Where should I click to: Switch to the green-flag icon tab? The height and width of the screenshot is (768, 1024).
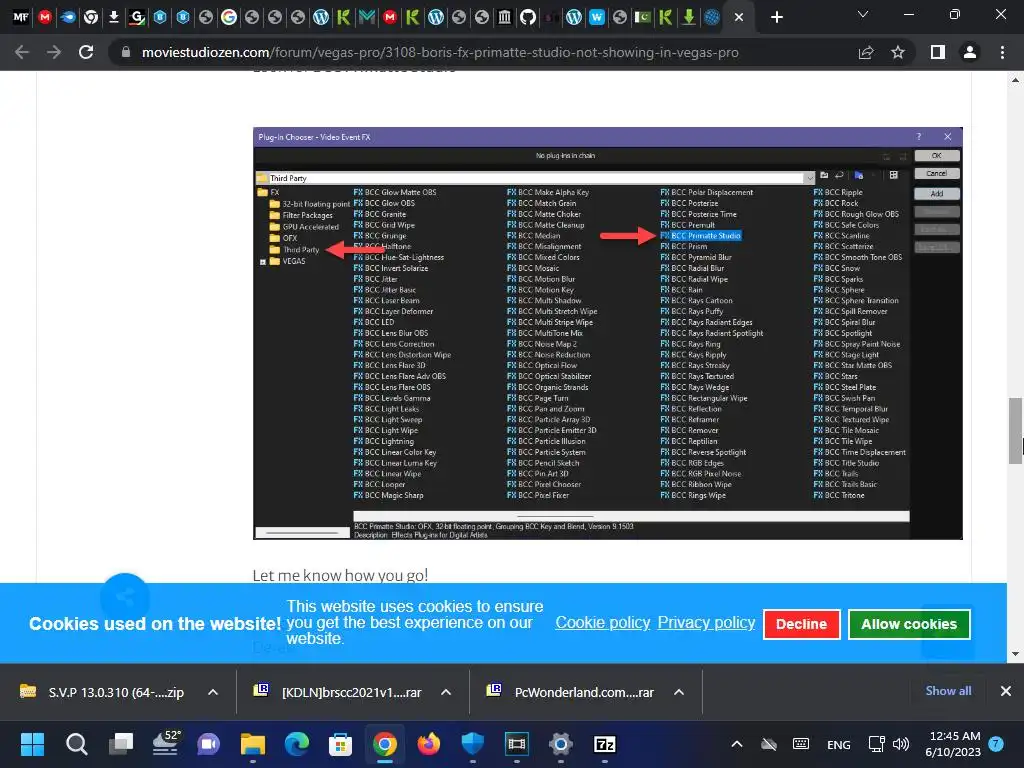(x=643, y=17)
